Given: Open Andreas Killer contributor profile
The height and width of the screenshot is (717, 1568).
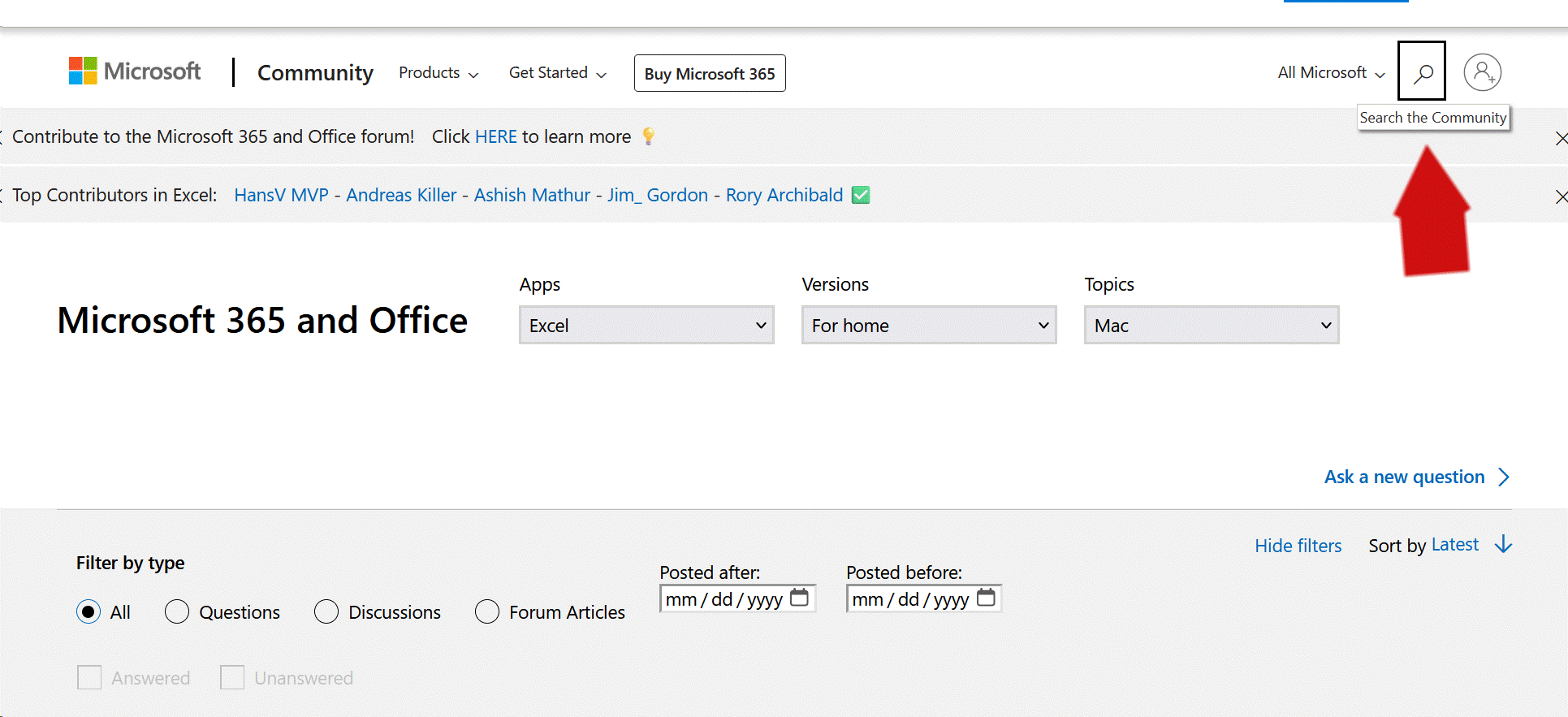Looking at the screenshot, I should click(401, 195).
